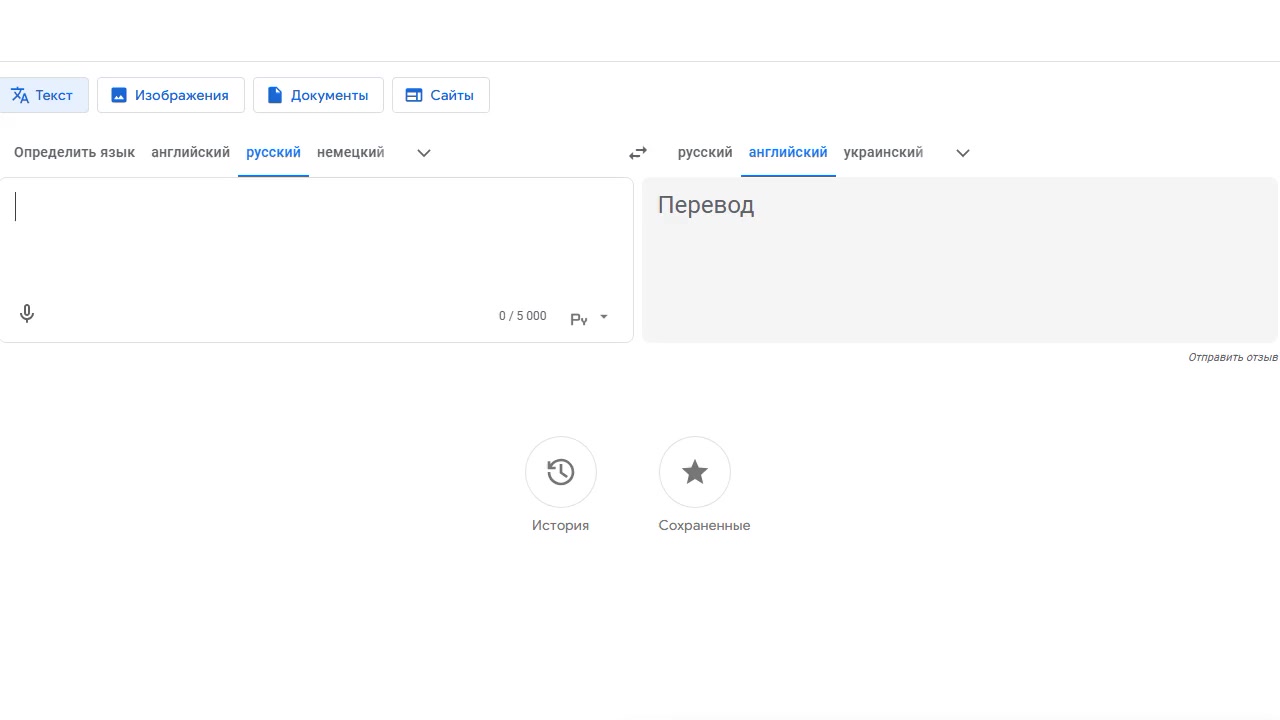1280x720 pixels.
Task: Open translation History
Action: coord(560,472)
